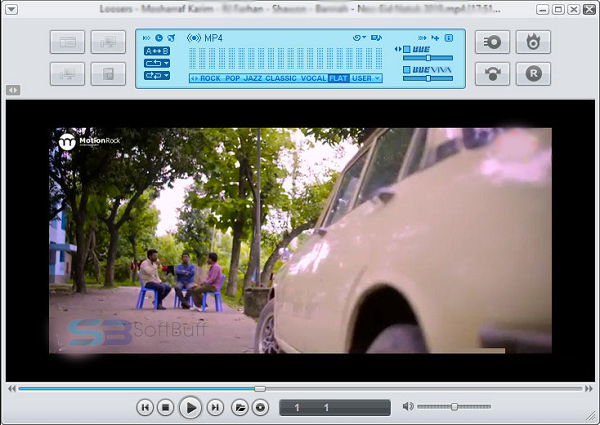The image size is (600, 425).
Task: Click the R button
Action: coord(533,74)
